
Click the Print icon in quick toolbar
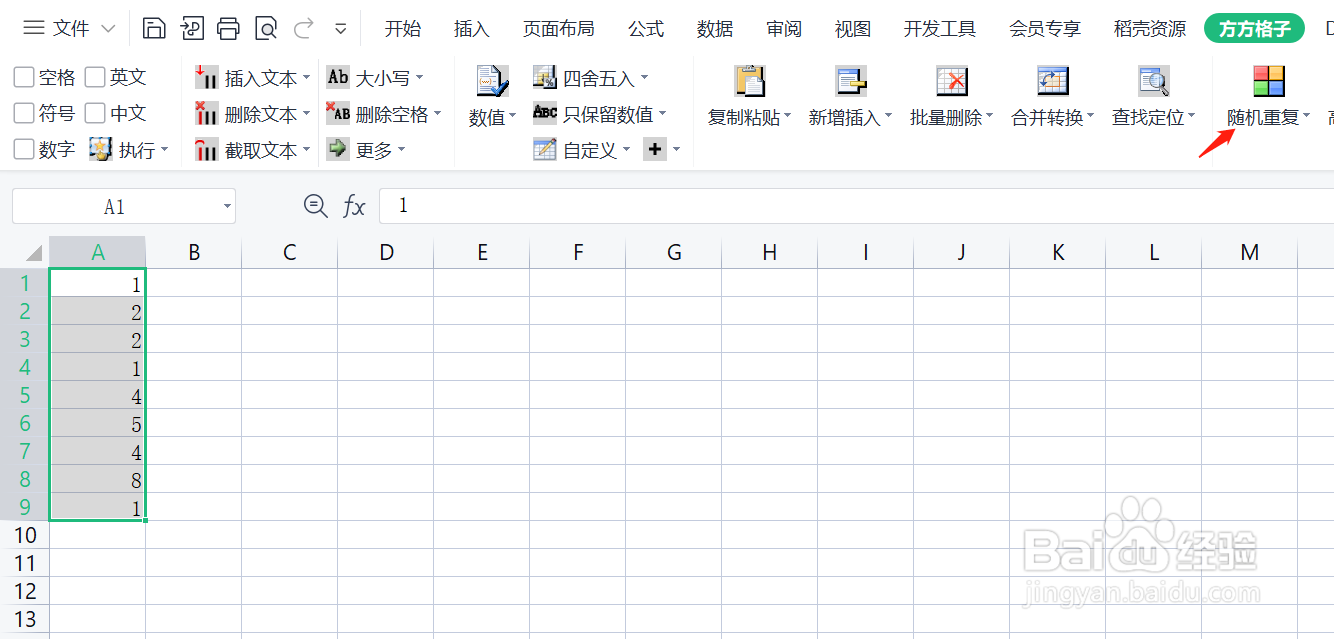(x=228, y=28)
